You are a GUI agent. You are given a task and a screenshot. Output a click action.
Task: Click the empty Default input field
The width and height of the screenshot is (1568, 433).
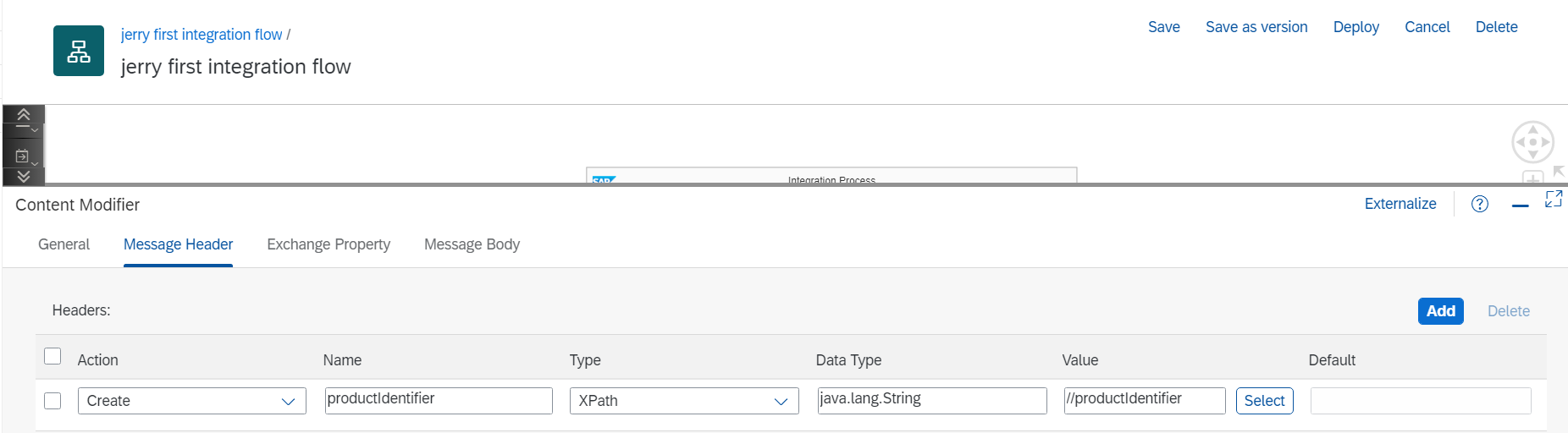(1420, 401)
